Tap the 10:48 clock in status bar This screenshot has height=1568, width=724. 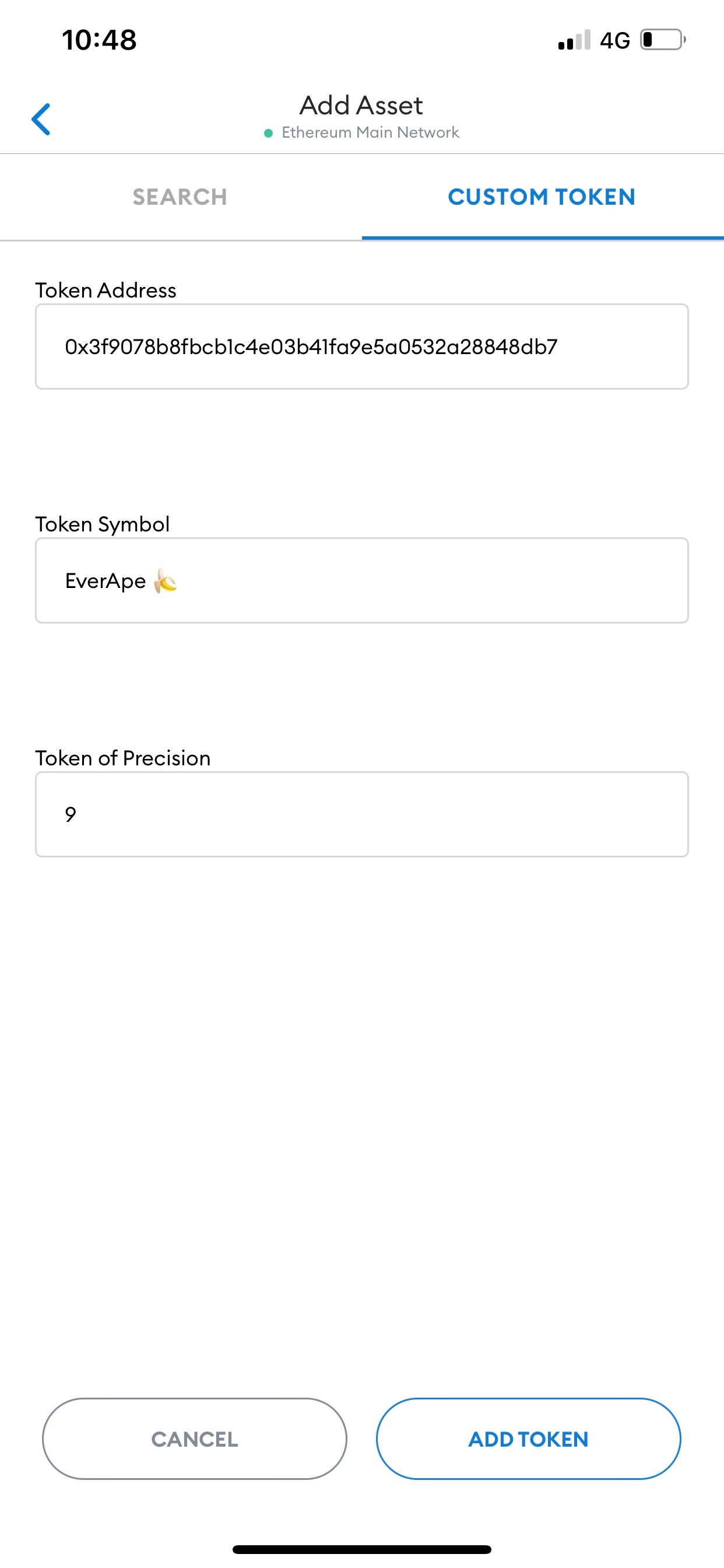tap(99, 40)
